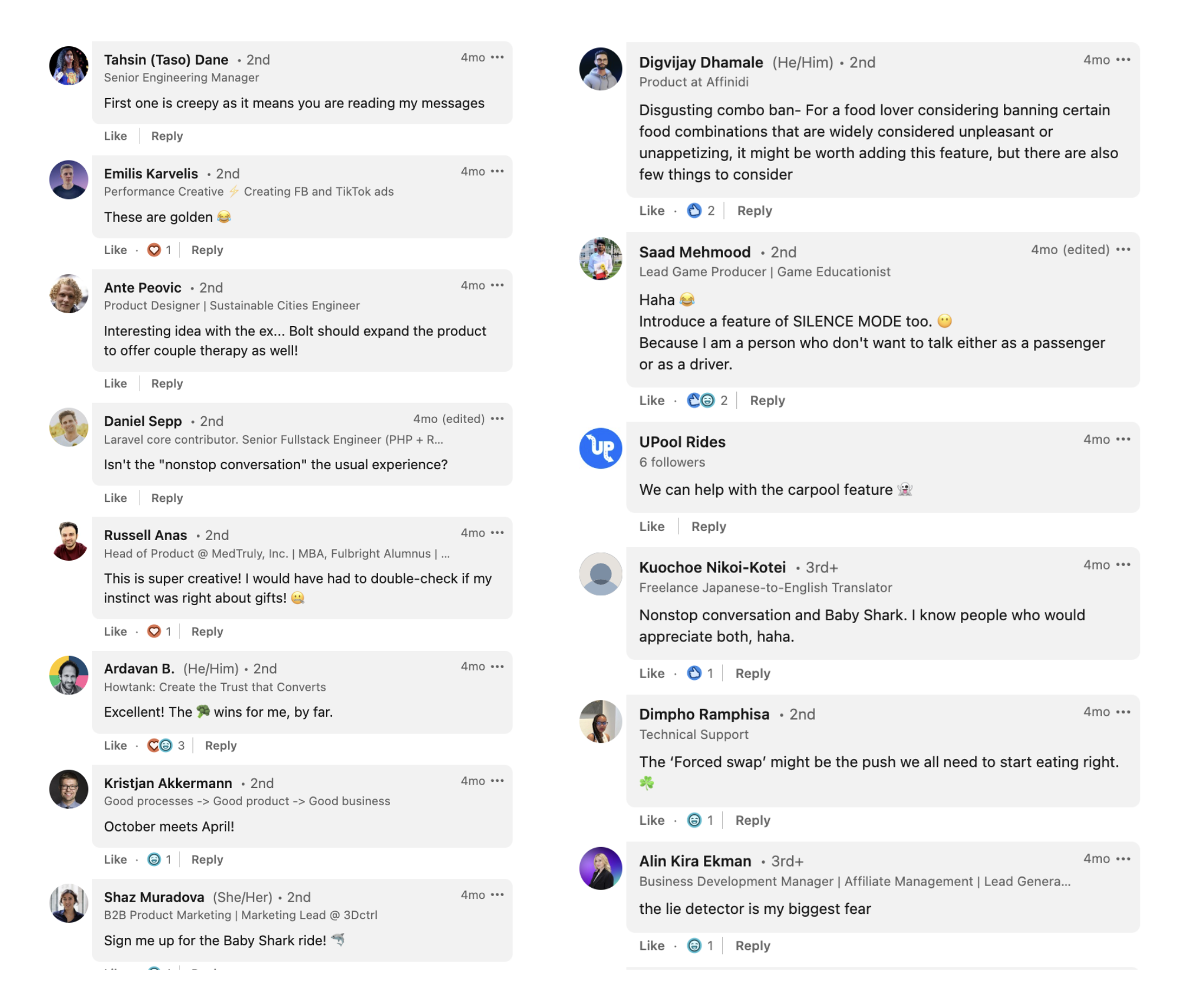Click the reactions icon under Ardavan B.'s comment
Screen dimensions: 1204x1002
tap(159, 746)
